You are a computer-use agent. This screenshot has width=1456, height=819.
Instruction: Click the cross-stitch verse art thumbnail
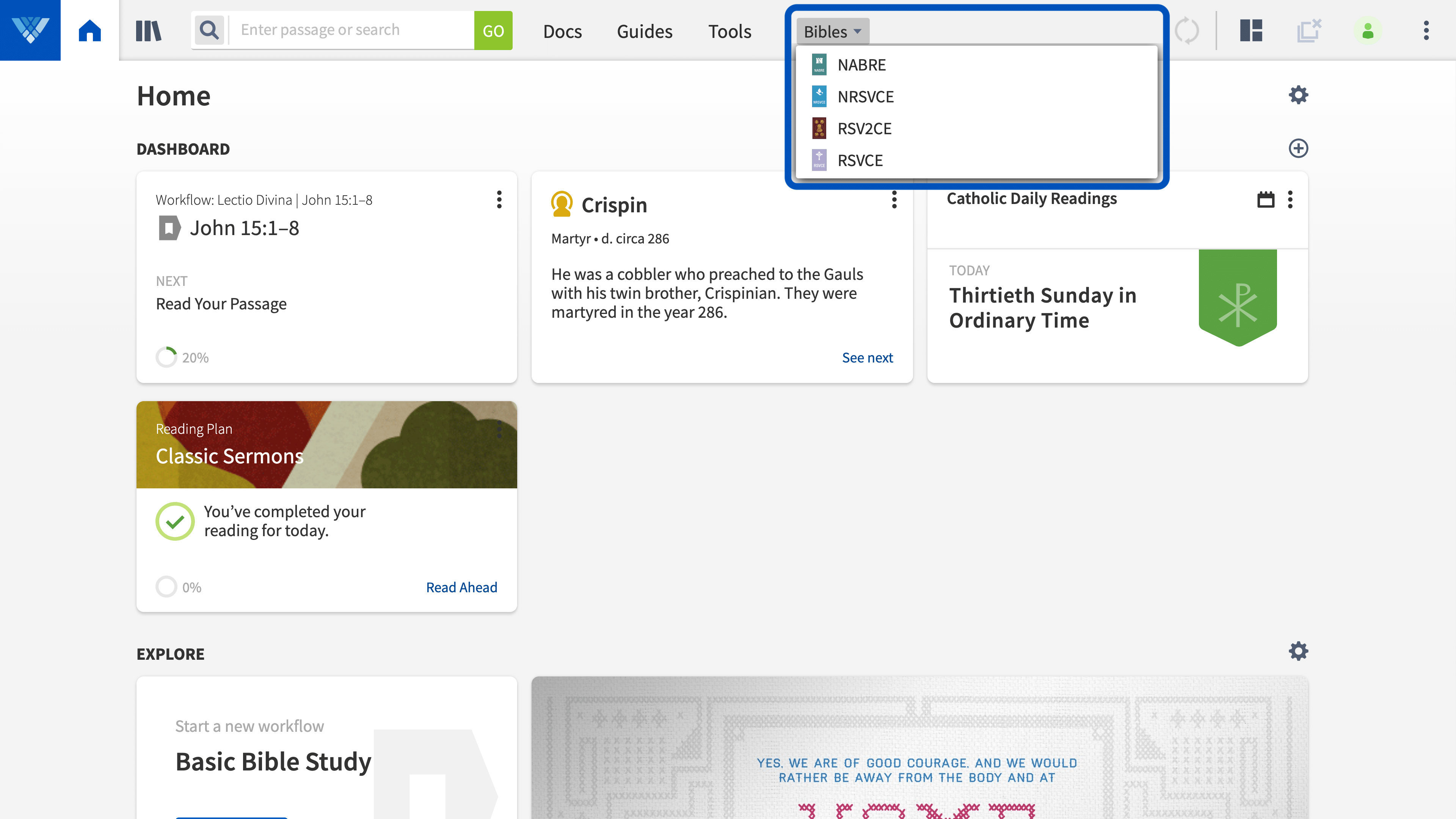click(919, 747)
